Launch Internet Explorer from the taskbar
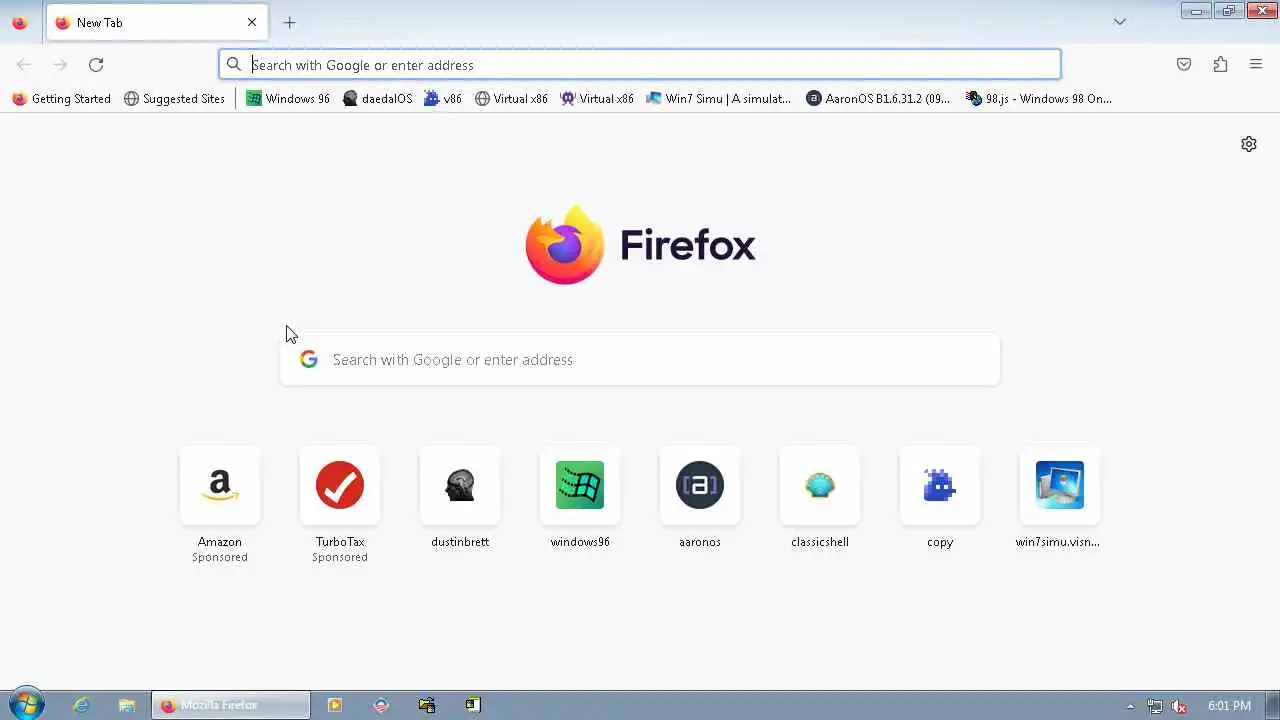Screen dimensions: 1280x720 pos(81,705)
